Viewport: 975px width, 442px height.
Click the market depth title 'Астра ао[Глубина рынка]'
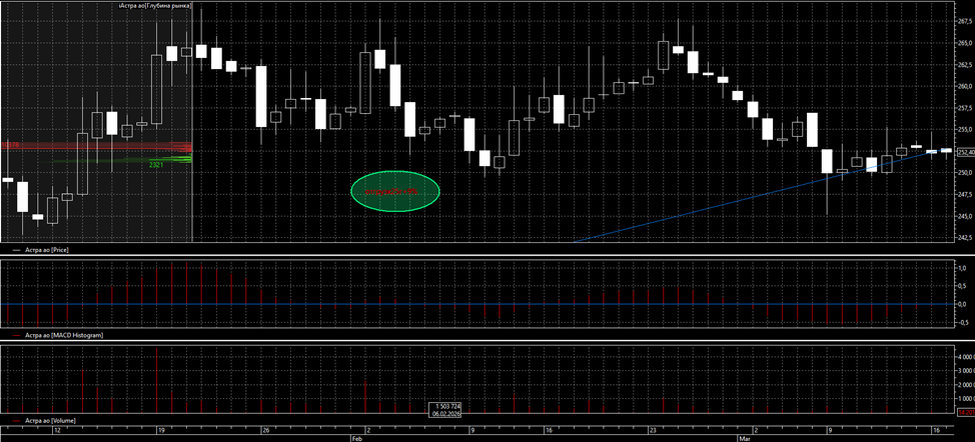click(154, 5)
